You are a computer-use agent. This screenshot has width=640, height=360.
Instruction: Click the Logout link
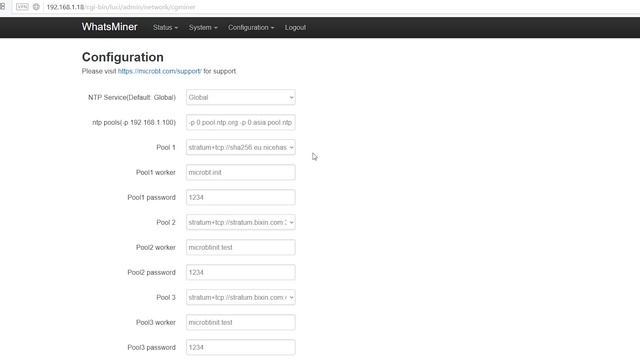pos(296,27)
